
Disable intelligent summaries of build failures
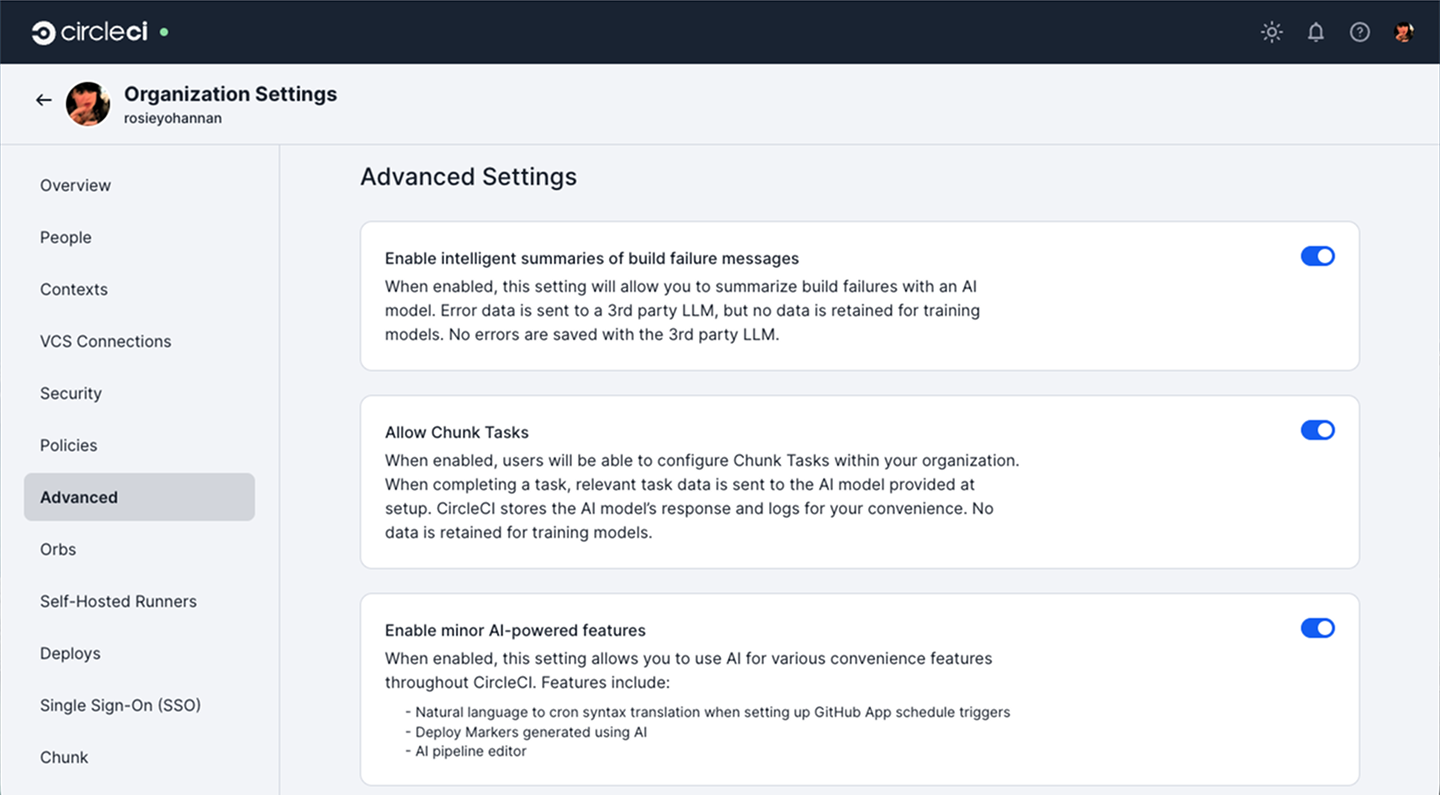point(1318,256)
